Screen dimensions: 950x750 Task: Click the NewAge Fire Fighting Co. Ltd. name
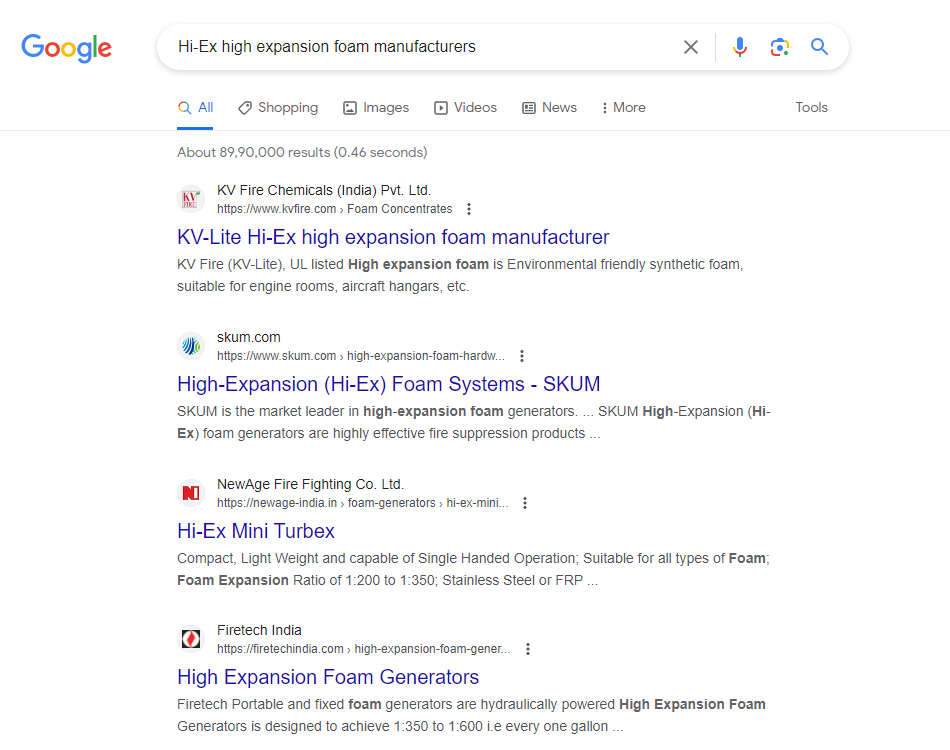(x=310, y=485)
